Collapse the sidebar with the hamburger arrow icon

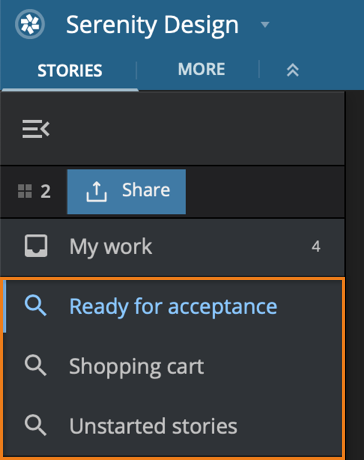pos(36,129)
